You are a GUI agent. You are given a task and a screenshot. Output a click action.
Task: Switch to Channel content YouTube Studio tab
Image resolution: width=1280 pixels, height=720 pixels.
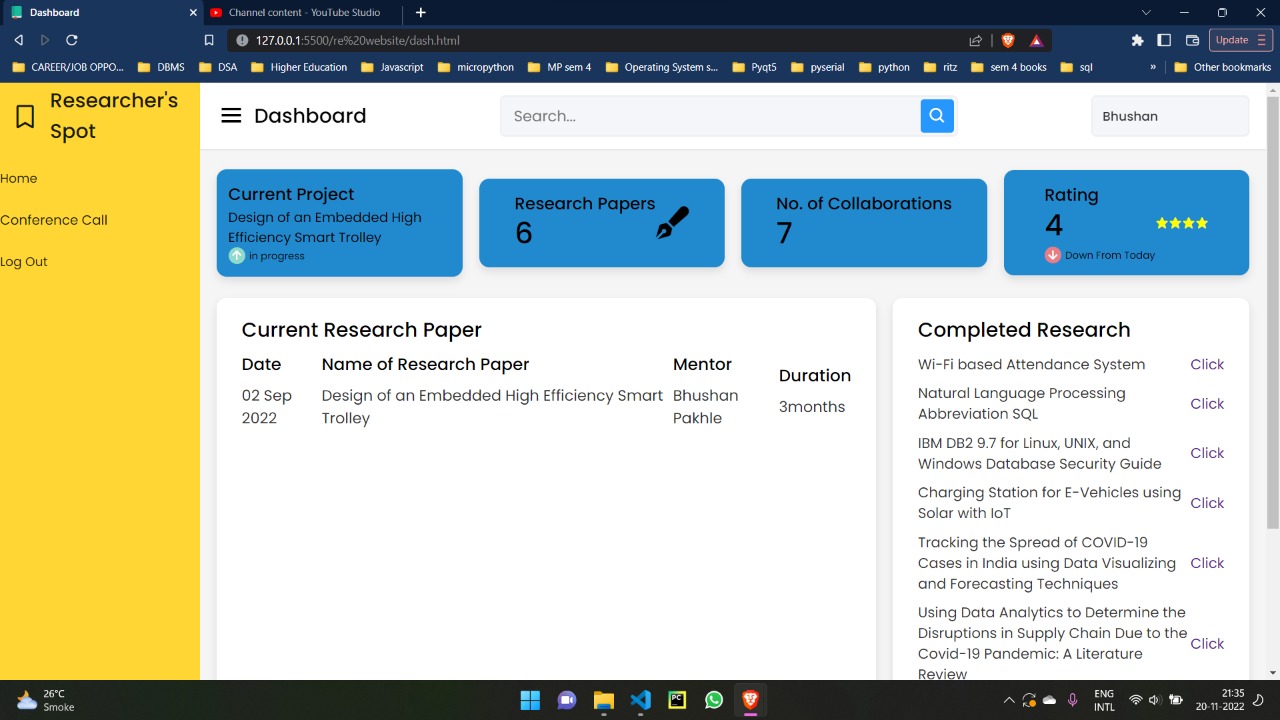303,12
